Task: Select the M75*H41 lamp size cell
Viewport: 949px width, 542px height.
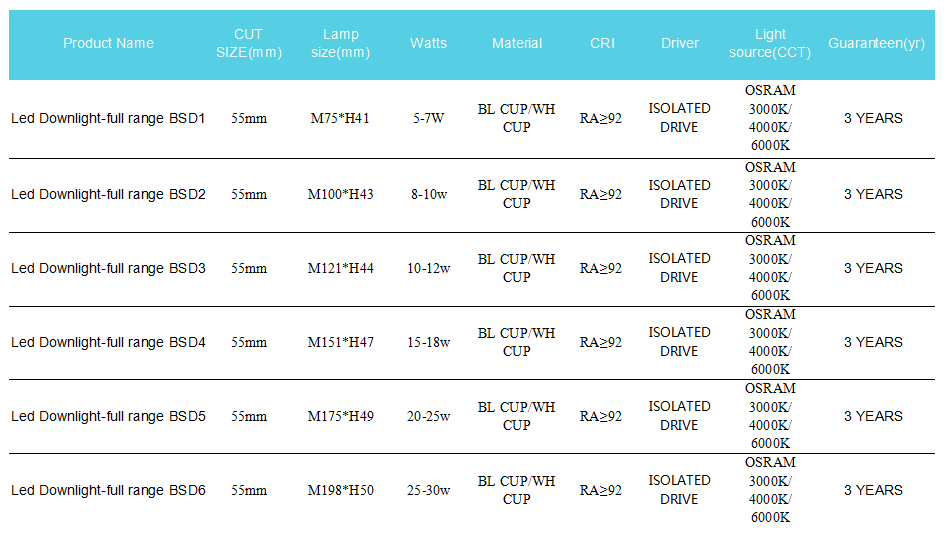Action: (340, 119)
